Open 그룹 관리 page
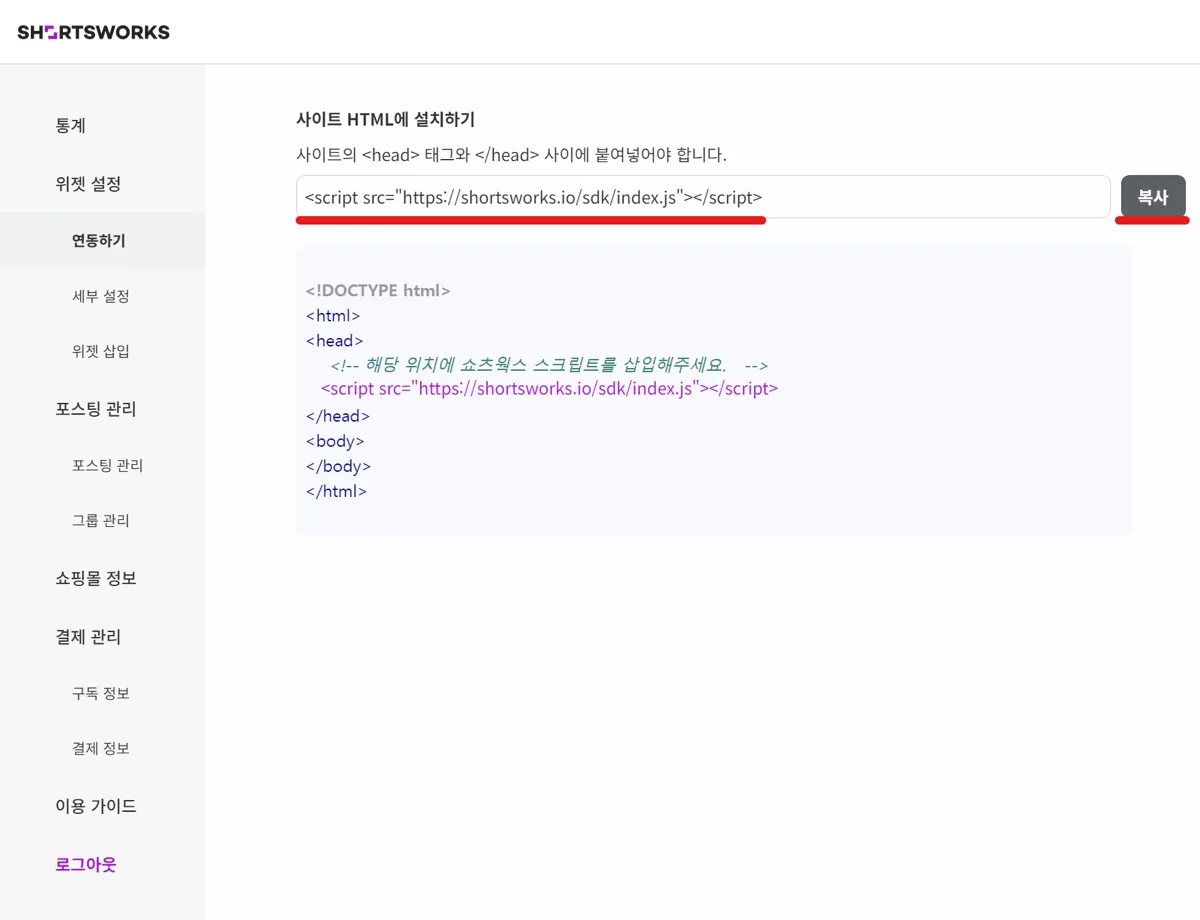 (x=101, y=520)
